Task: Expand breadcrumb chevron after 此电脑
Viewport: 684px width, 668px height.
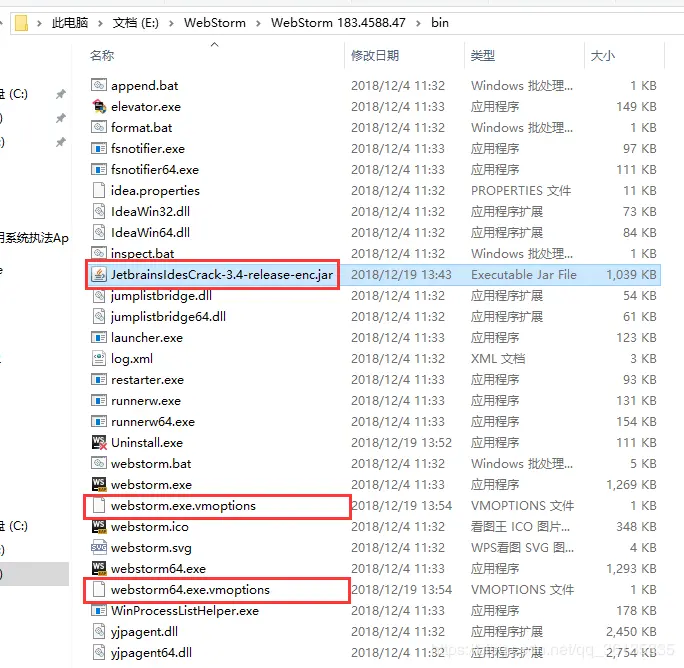Action: point(100,23)
